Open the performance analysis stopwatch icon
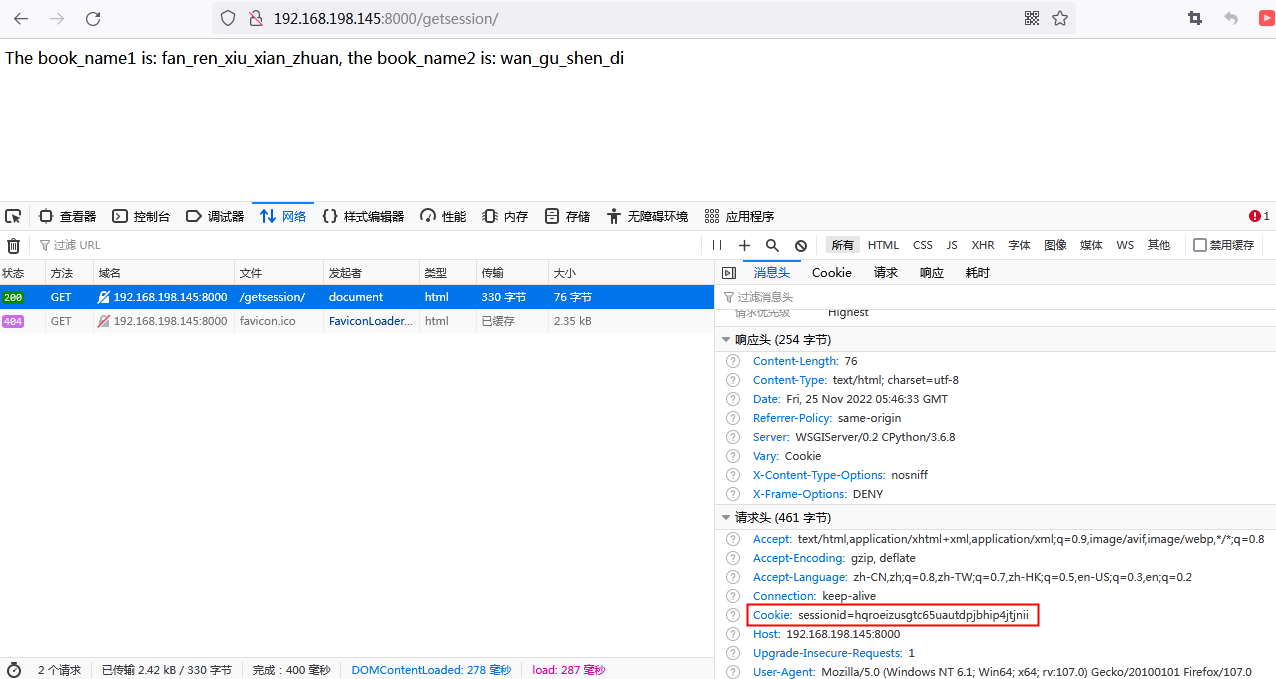This screenshot has width=1276, height=679. tap(13, 670)
